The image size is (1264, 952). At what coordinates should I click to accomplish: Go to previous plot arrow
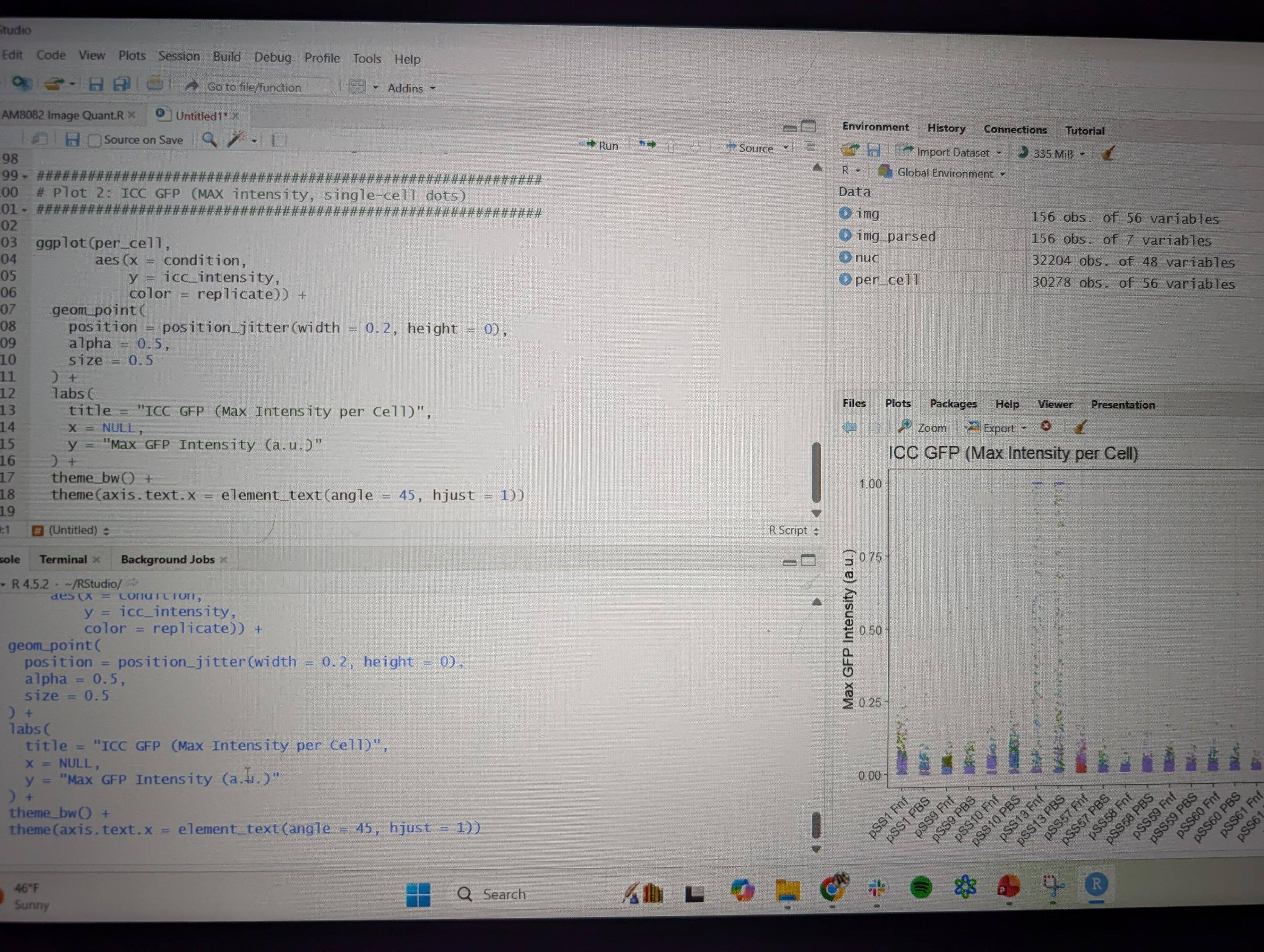[x=849, y=427]
